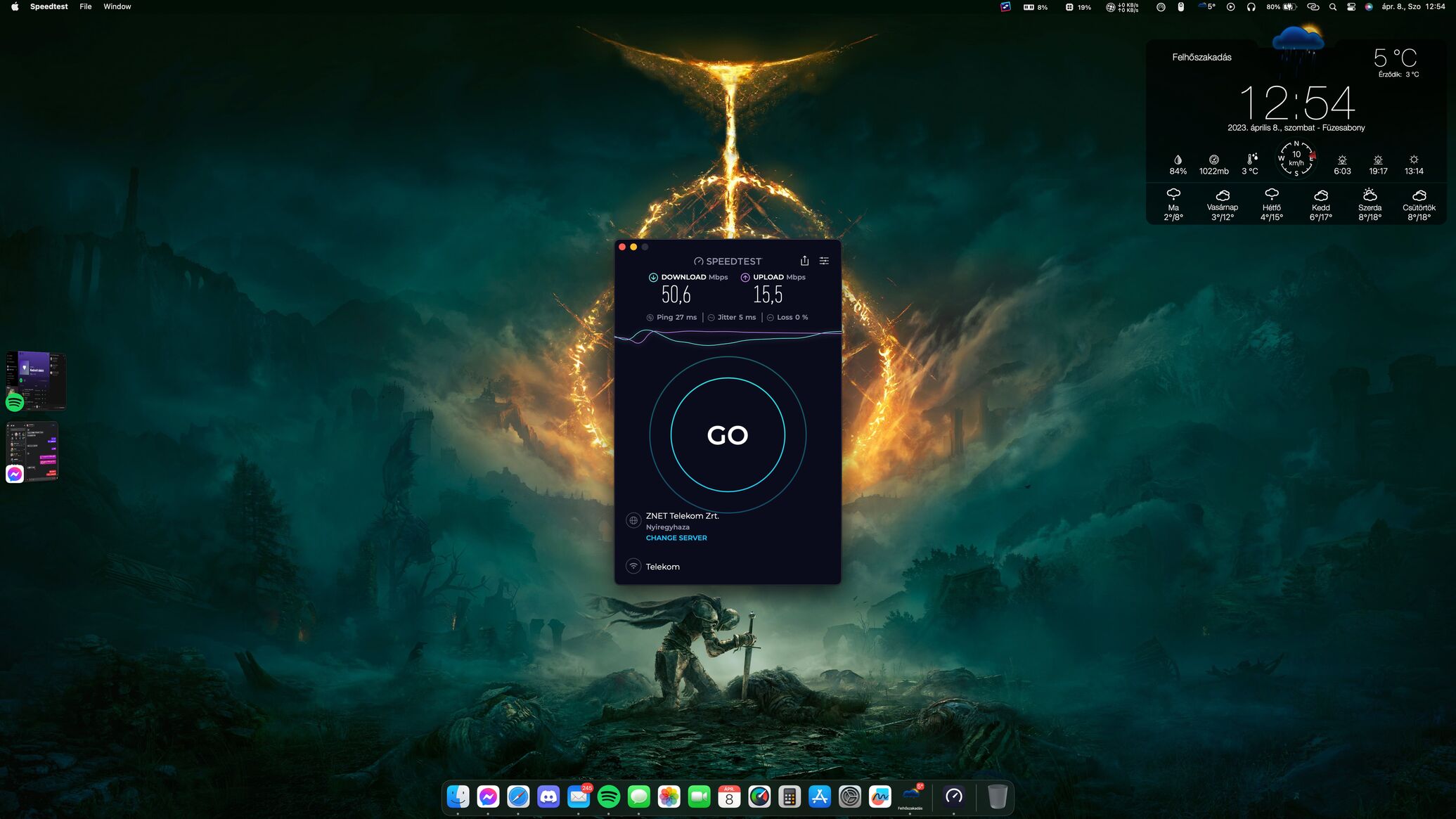Screen dimensions: 1456x819
Task: Click the SPEEDTEST logo title
Action: [728, 261]
